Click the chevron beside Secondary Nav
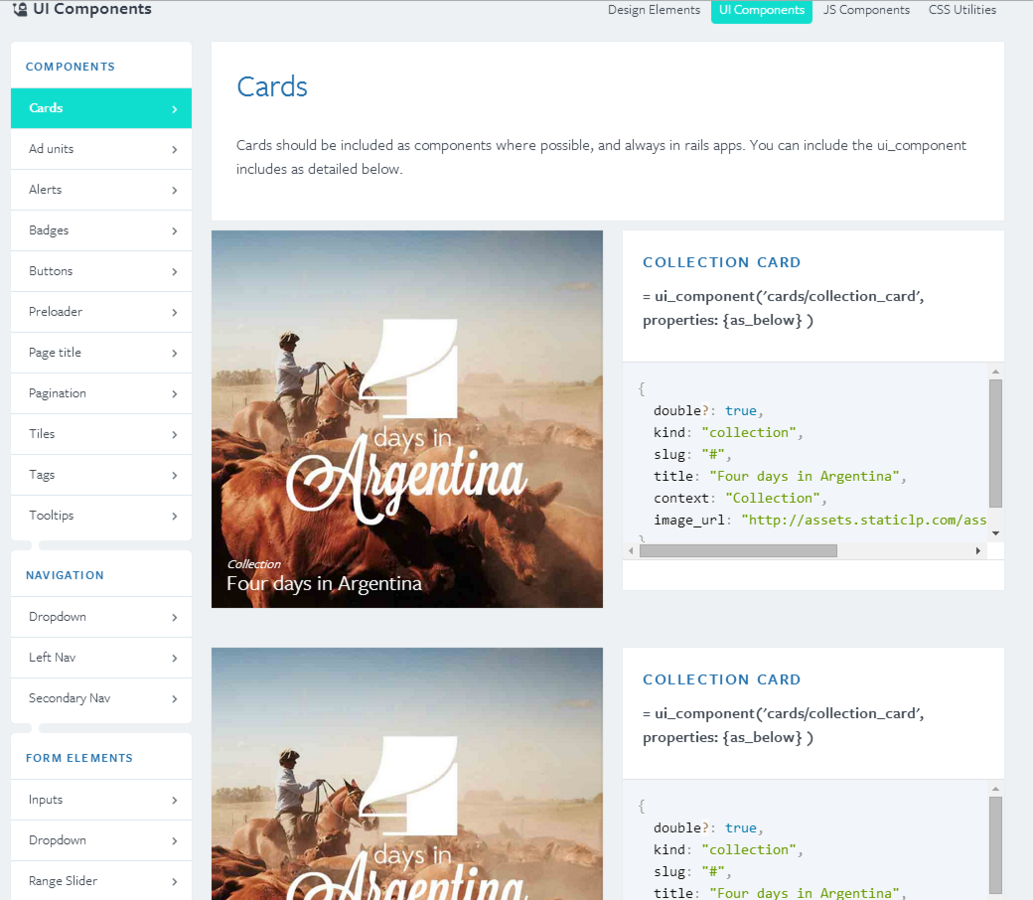The height and width of the screenshot is (900, 1033). [175, 699]
